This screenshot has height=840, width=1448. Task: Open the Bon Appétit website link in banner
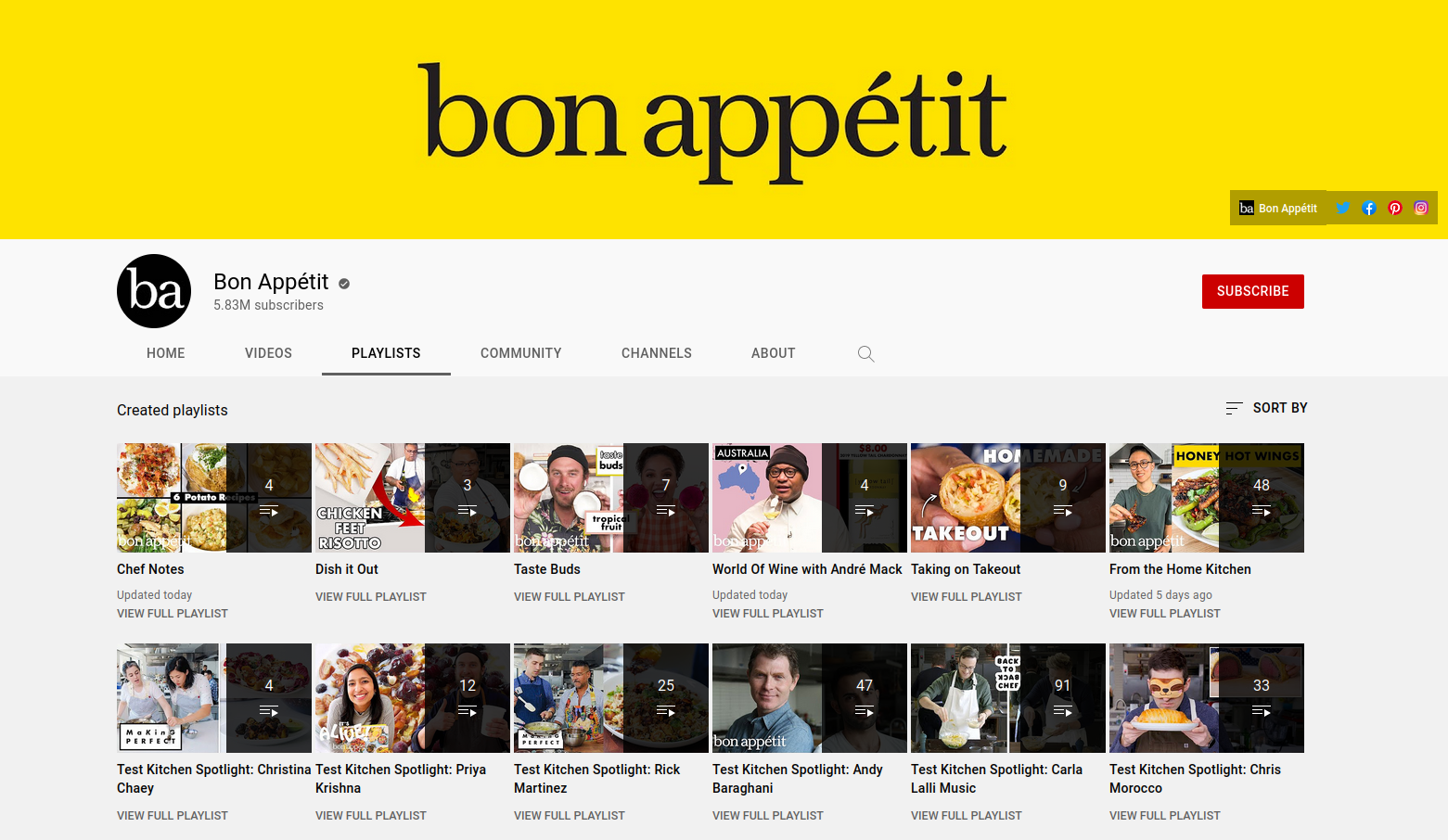pyautogui.click(x=1278, y=208)
